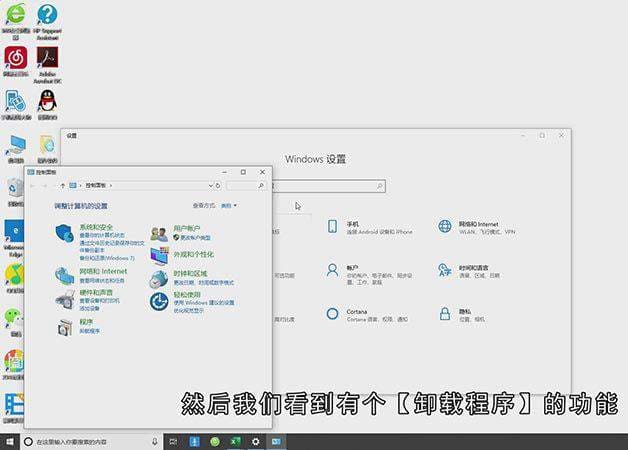Open Network and Internet icon in Control Panel
This screenshot has width=628, height=450.
(64, 276)
